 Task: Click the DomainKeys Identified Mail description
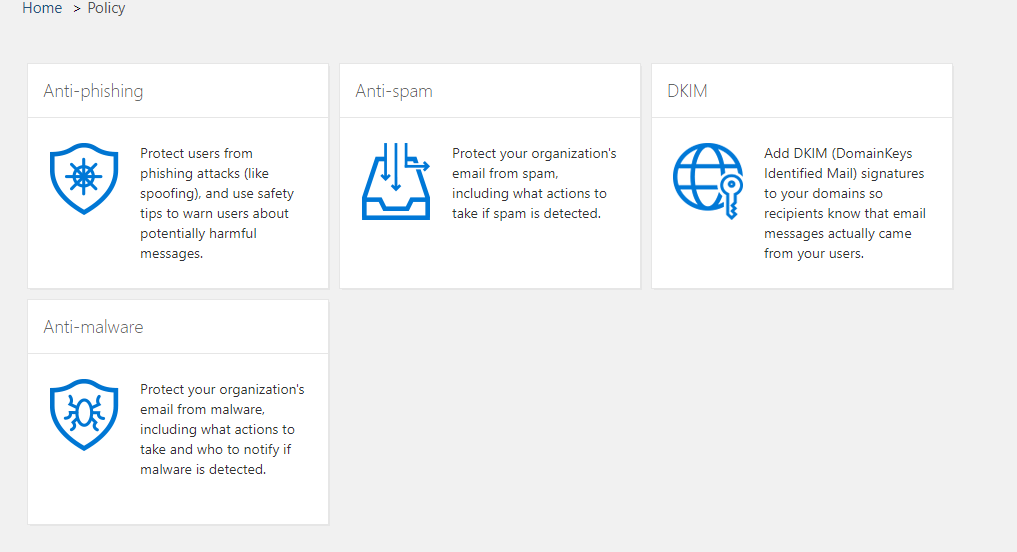(x=845, y=203)
